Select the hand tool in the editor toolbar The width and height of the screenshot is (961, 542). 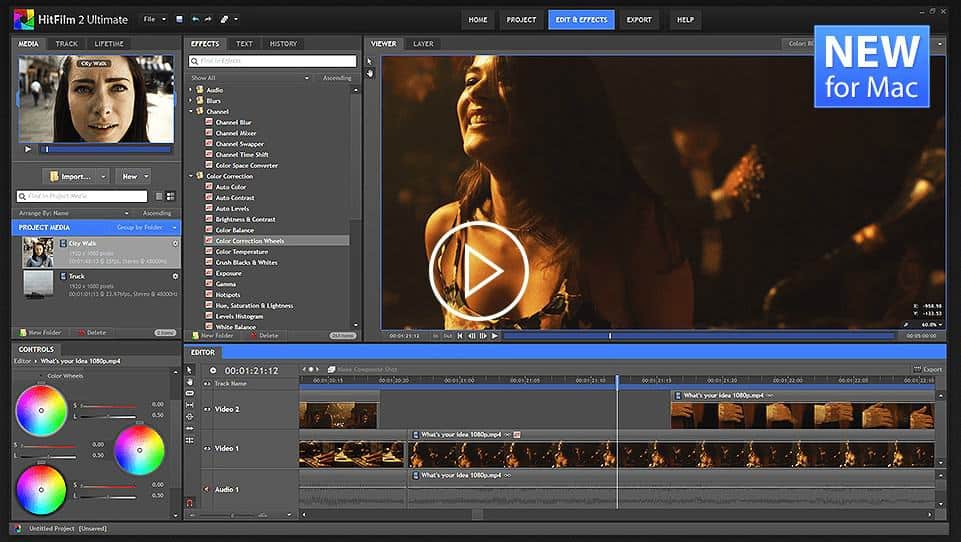189,381
